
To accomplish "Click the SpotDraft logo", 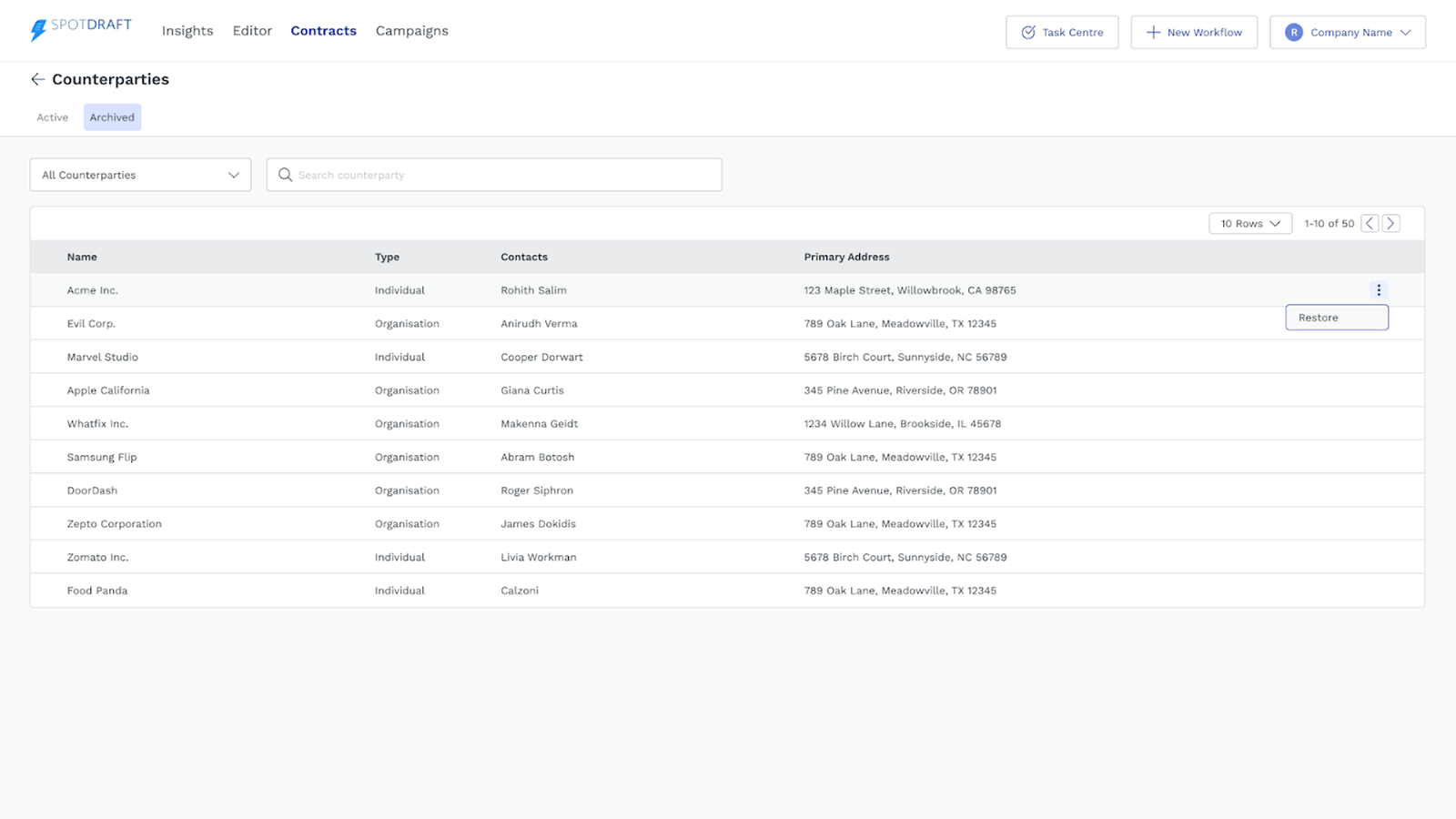I will click(81, 30).
